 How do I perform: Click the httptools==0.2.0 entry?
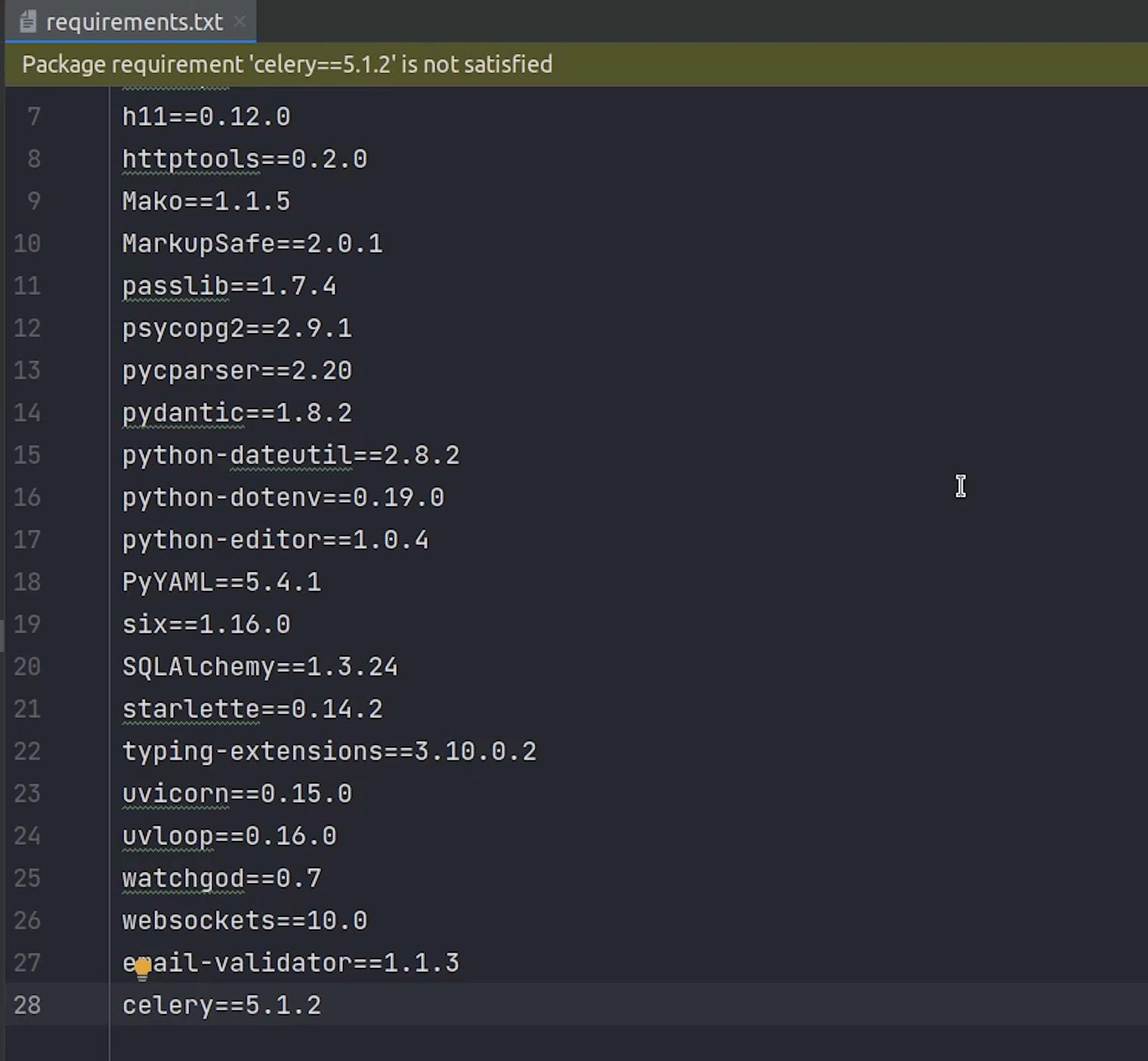tap(244, 159)
